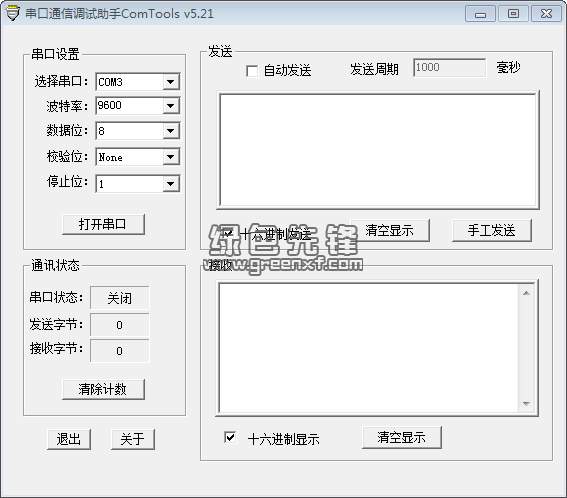Close the ComTools window
The image size is (567, 498).
[x=546, y=14]
